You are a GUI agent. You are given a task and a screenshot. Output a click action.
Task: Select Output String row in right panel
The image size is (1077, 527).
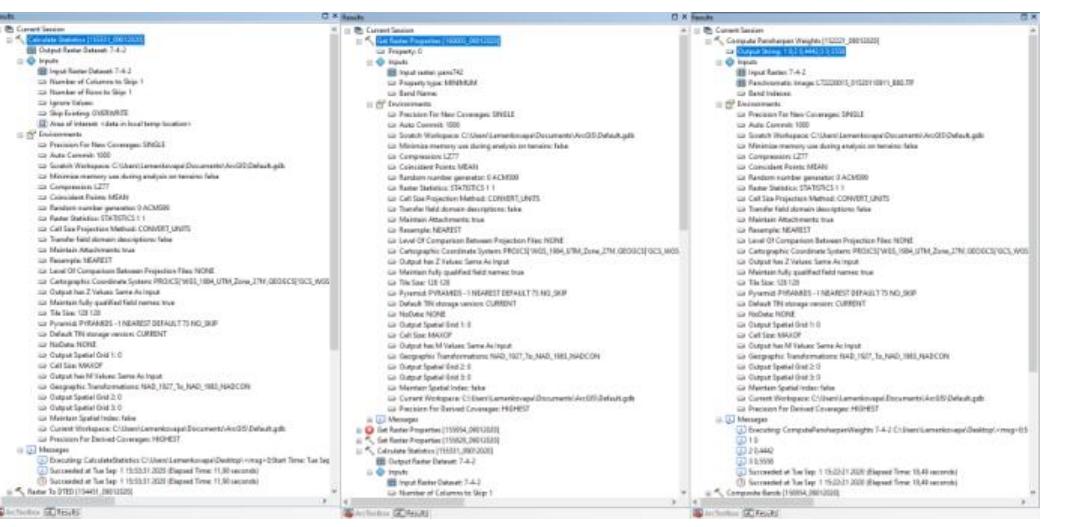(x=790, y=52)
